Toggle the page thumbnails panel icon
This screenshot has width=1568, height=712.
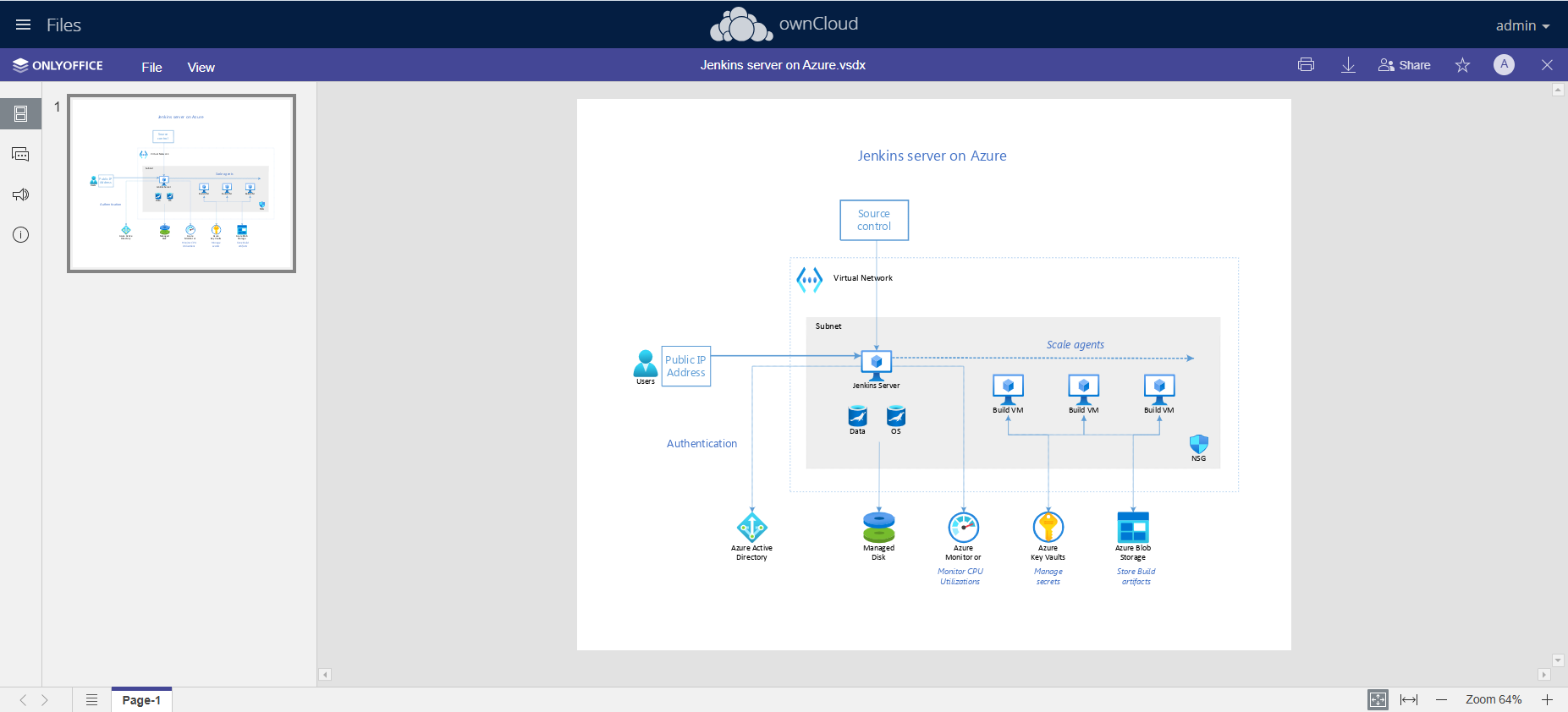click(x=21, y=113)
